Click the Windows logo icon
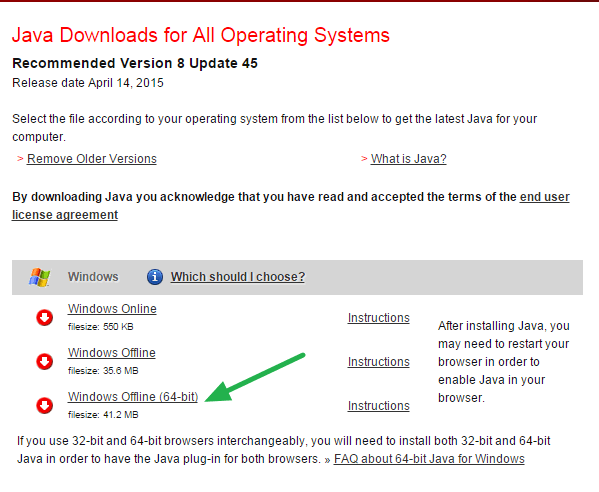Image resolution: width=599 pixels, height=492 pixels. (39, 277)
